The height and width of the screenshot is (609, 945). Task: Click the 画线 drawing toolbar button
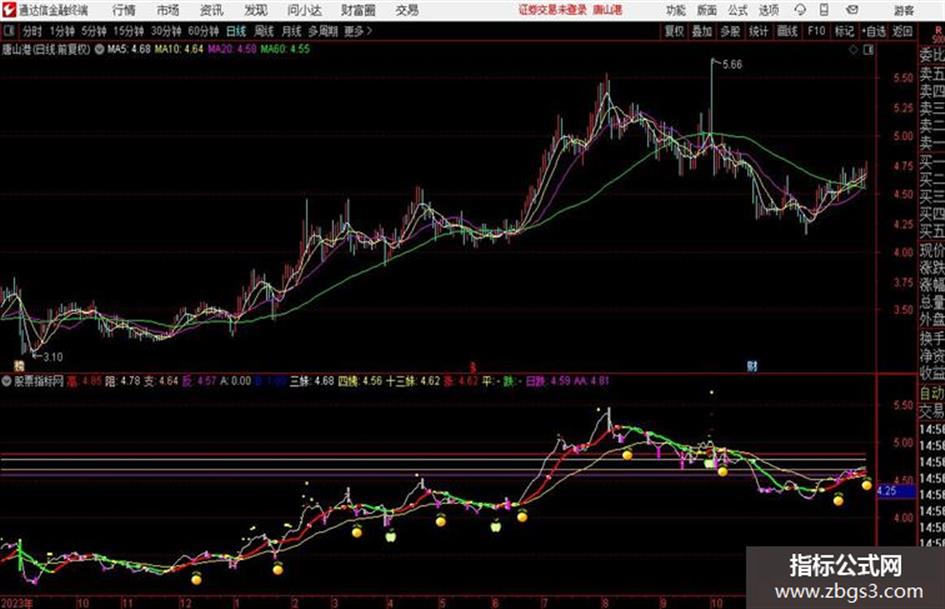tap(787, 31)
